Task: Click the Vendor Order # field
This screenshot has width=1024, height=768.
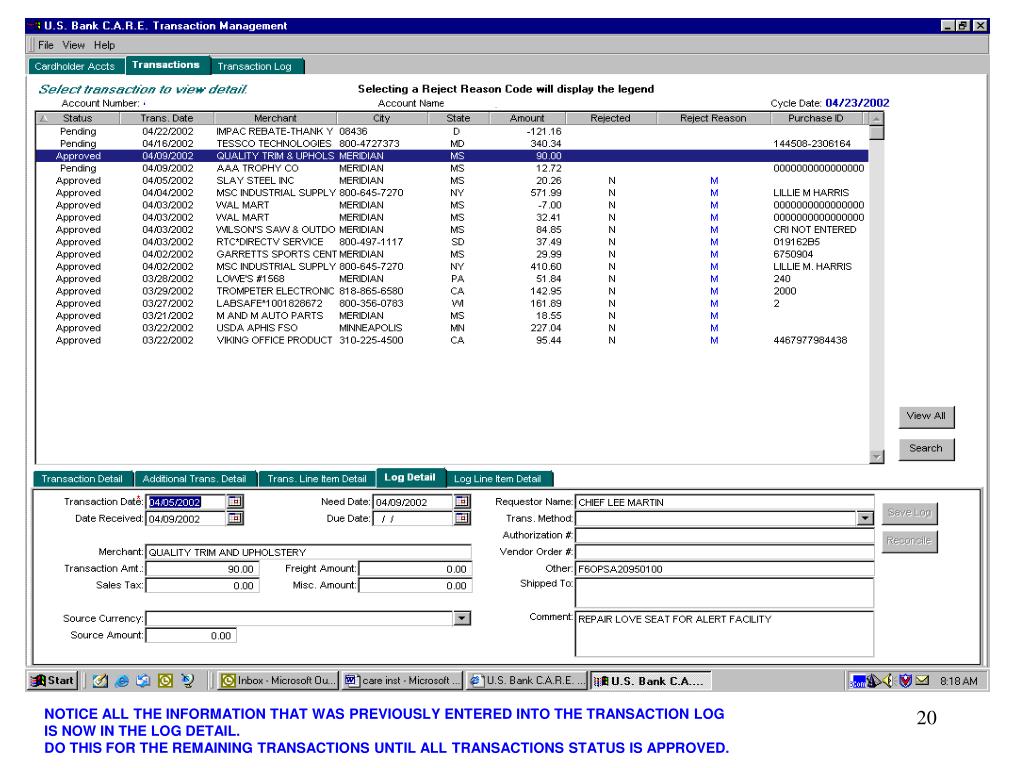Action: coord(724,552)
